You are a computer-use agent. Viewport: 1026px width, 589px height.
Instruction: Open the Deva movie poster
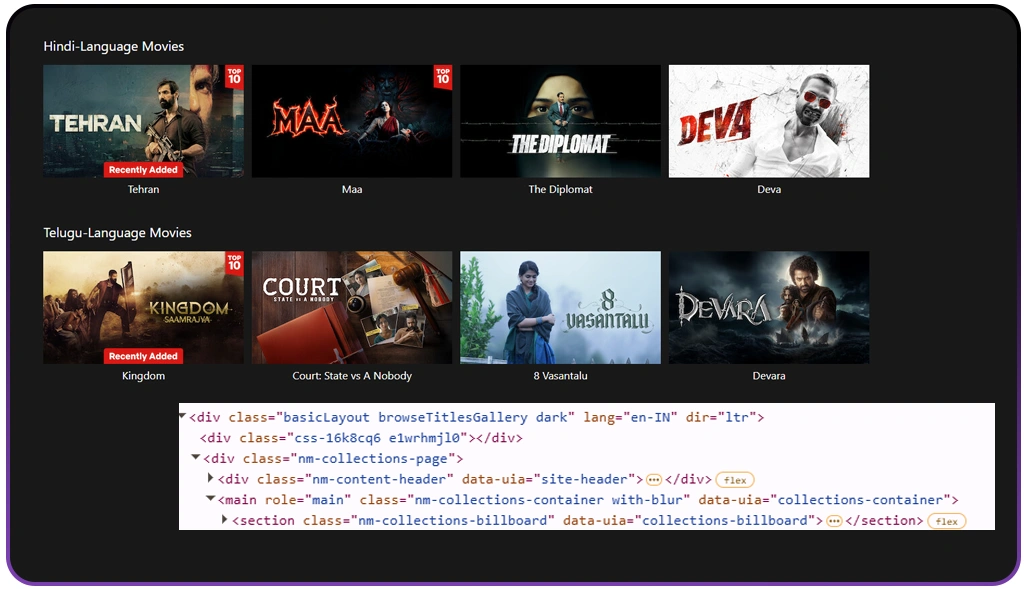[768, 121]
